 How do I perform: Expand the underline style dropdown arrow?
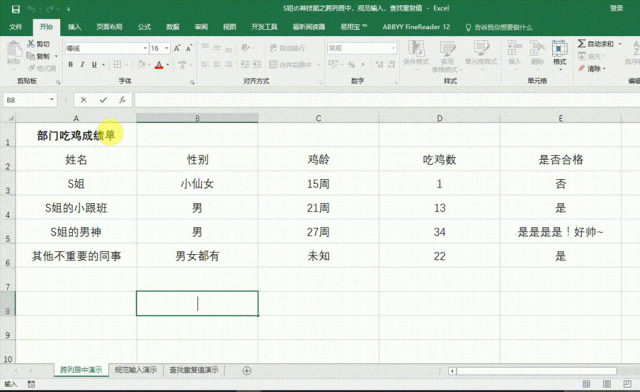[x=103, y=65]
